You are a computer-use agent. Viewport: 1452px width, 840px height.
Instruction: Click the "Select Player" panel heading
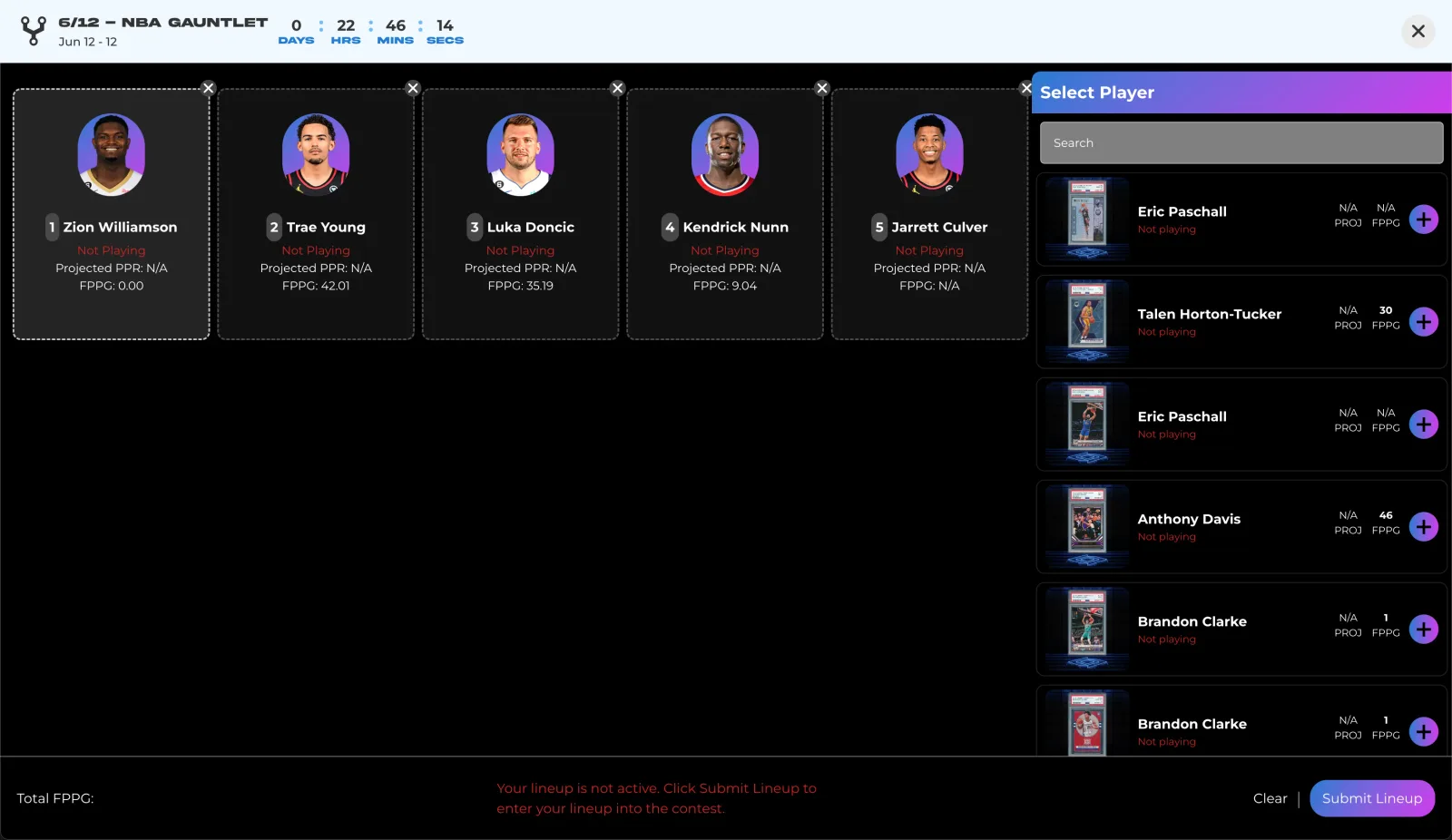pos(1097,93)
